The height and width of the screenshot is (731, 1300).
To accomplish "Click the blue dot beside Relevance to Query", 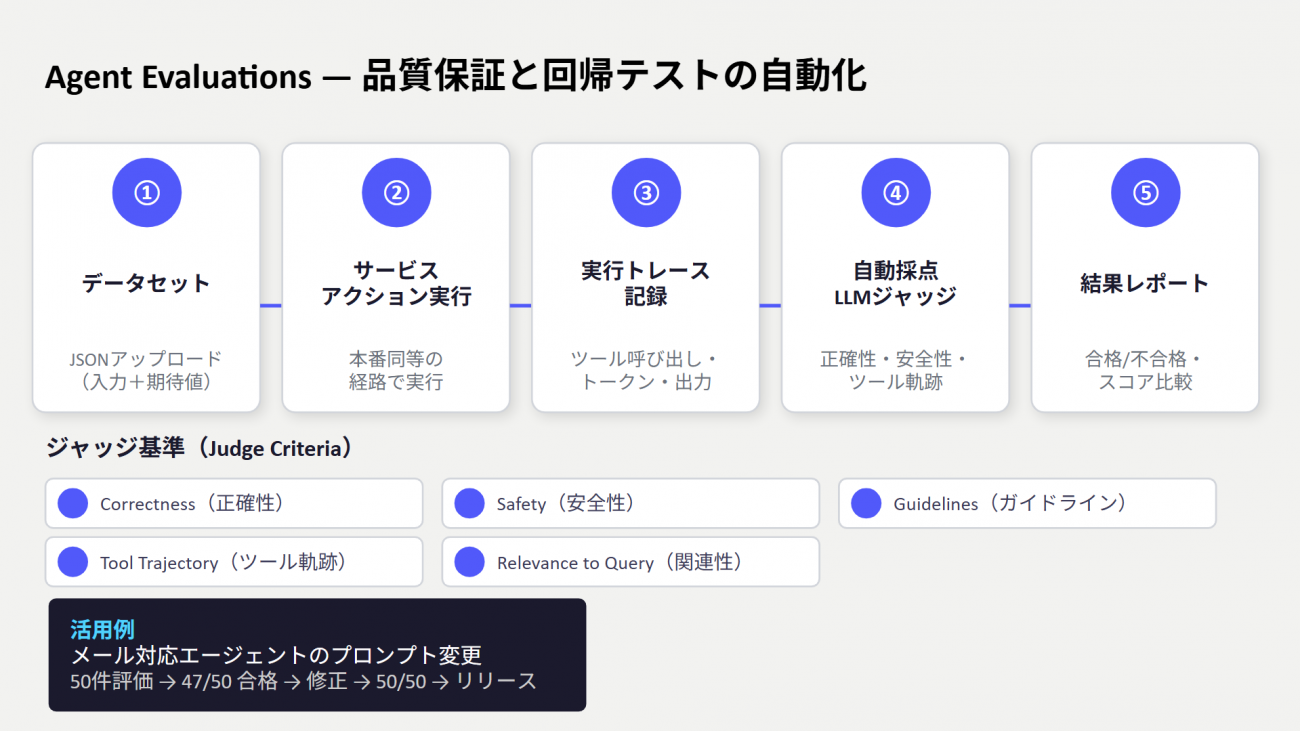I will coord(469,562).
